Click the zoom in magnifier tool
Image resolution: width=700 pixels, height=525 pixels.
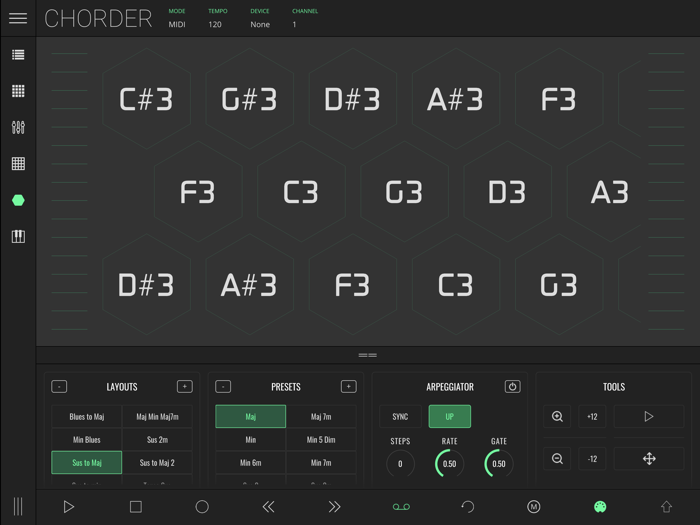pyautogui.click(x=557, y=417)
